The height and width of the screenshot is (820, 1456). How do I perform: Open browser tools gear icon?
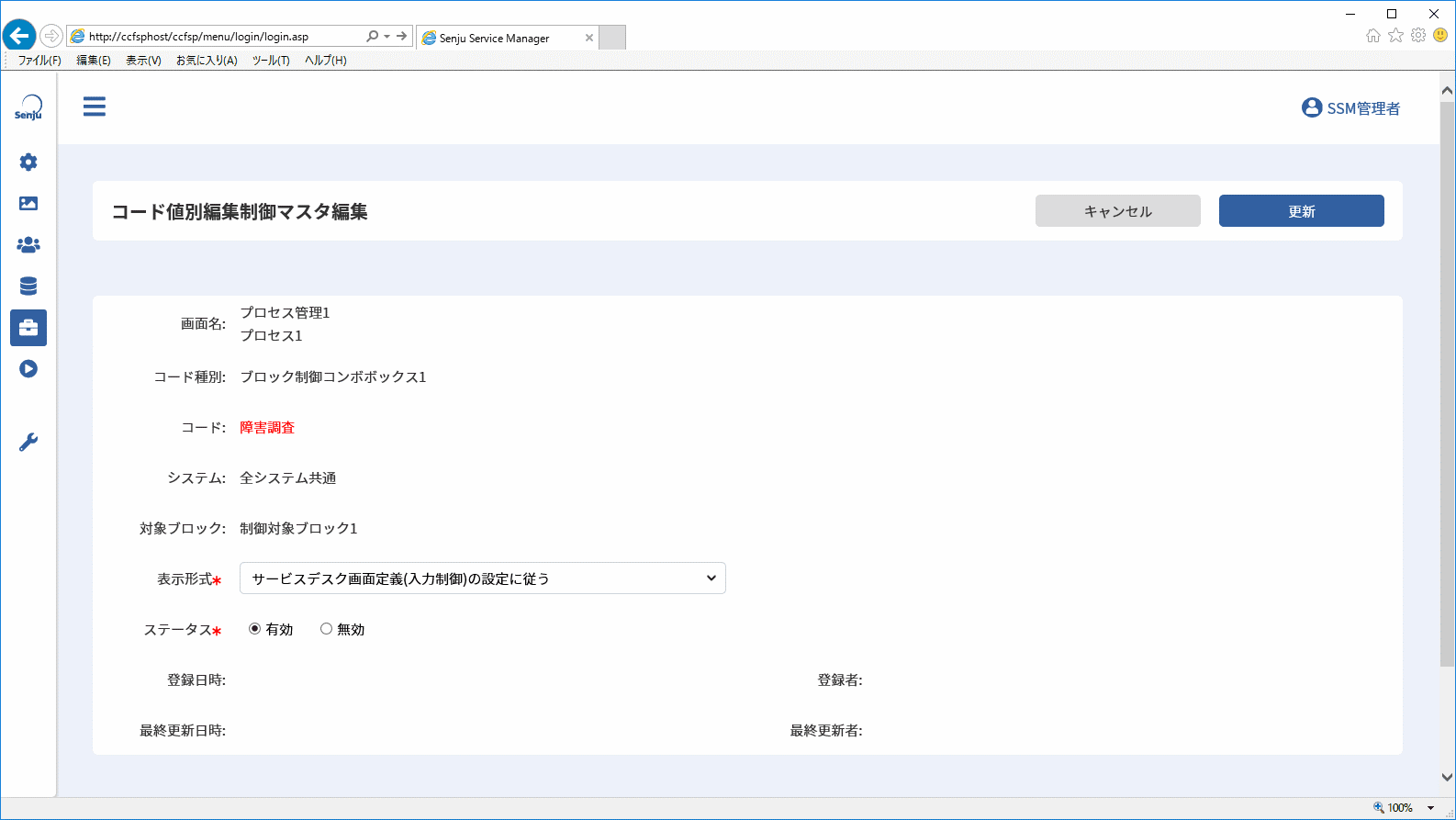(x=1418, y=35)
